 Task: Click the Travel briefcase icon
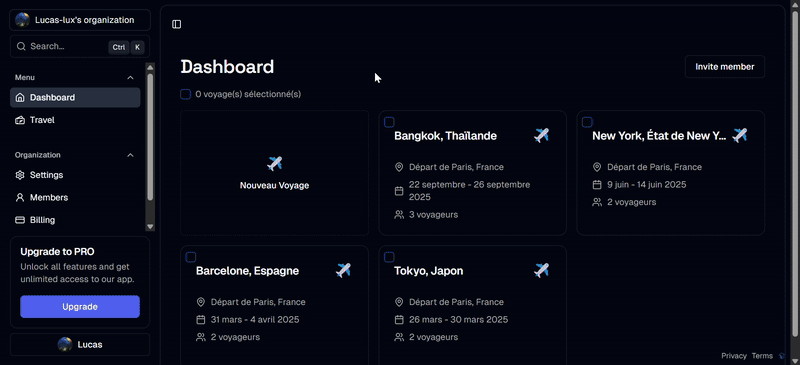click(20, 120)
